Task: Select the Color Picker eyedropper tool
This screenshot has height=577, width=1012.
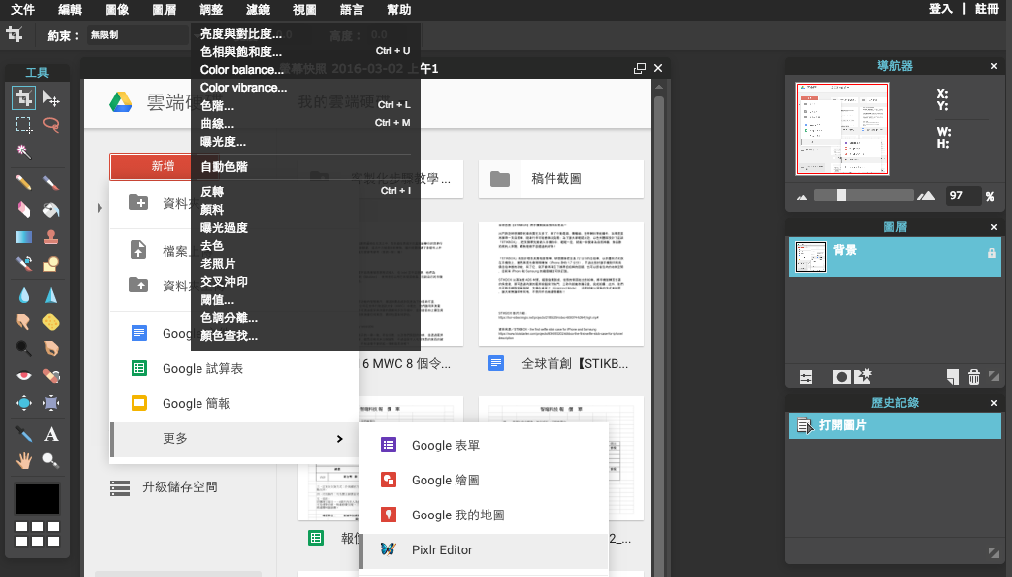Action: coord(24,434)
